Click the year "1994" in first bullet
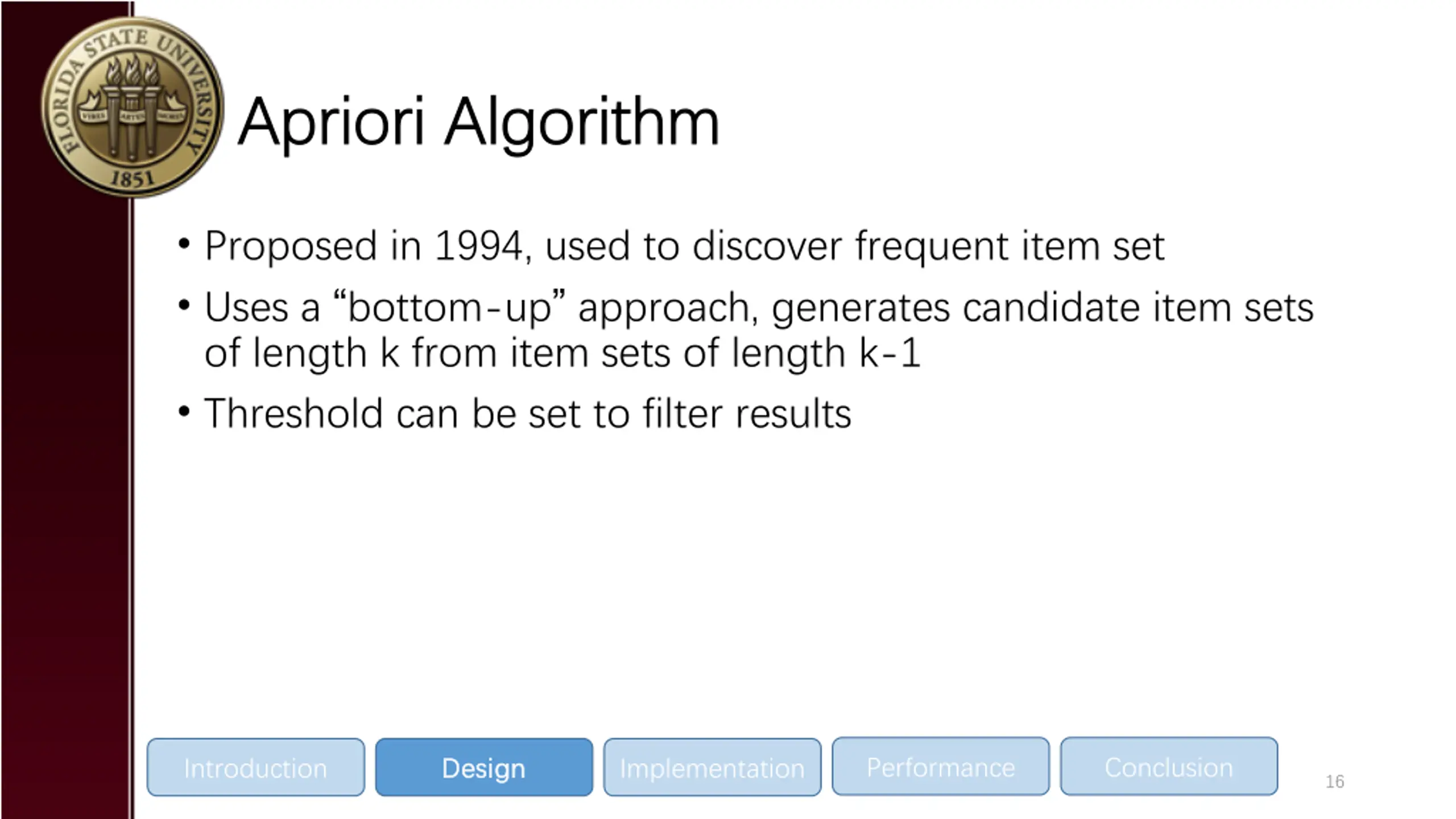 [x=478, y=246]
